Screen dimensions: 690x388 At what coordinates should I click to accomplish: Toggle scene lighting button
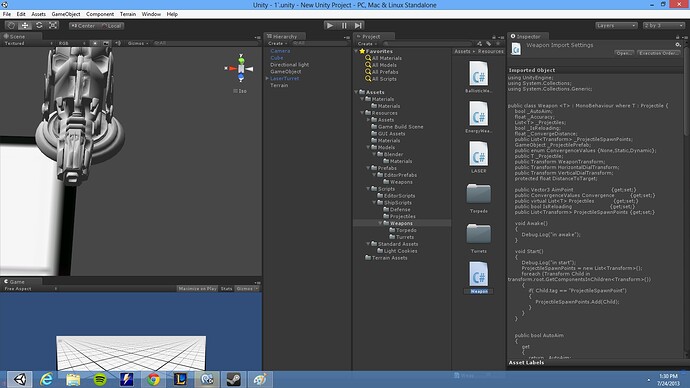coord(95,43)
